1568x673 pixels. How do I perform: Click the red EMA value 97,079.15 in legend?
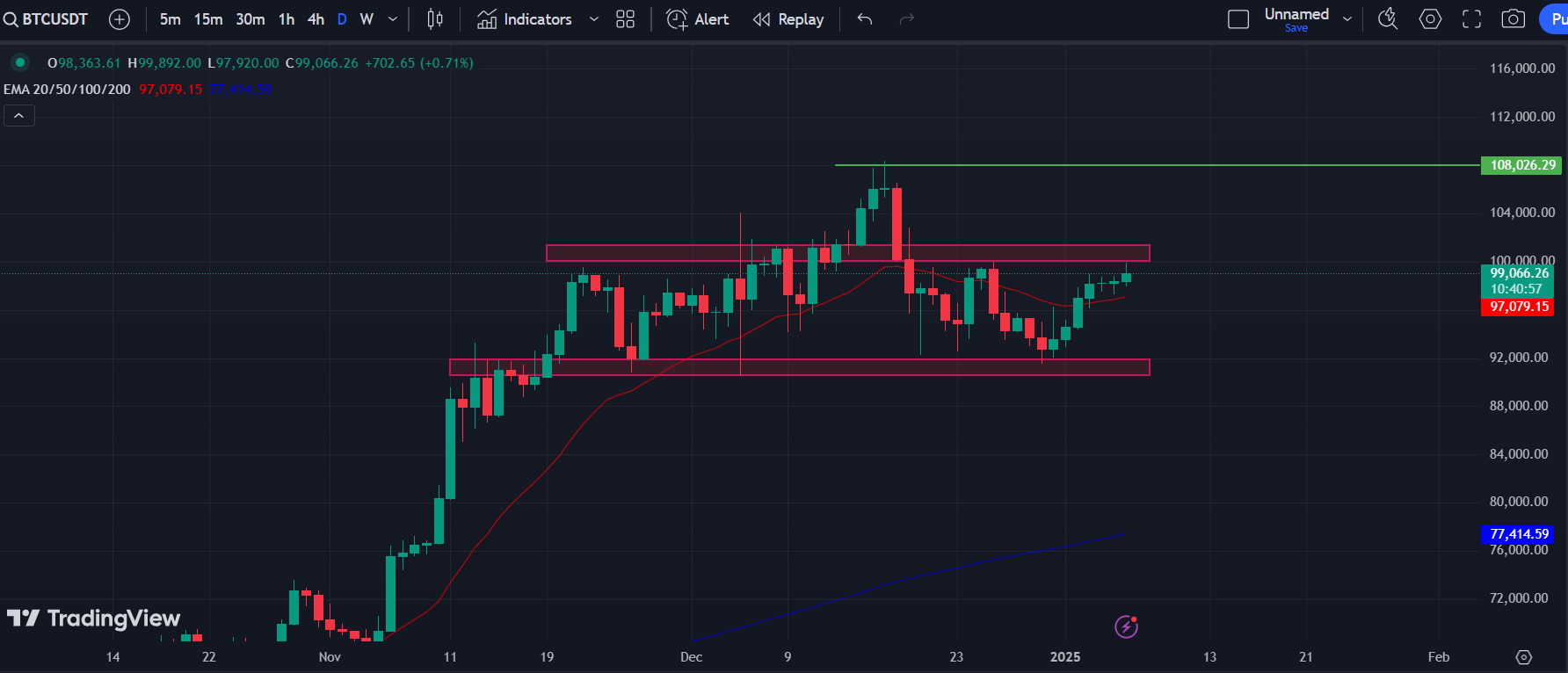[x=171, y=90]
